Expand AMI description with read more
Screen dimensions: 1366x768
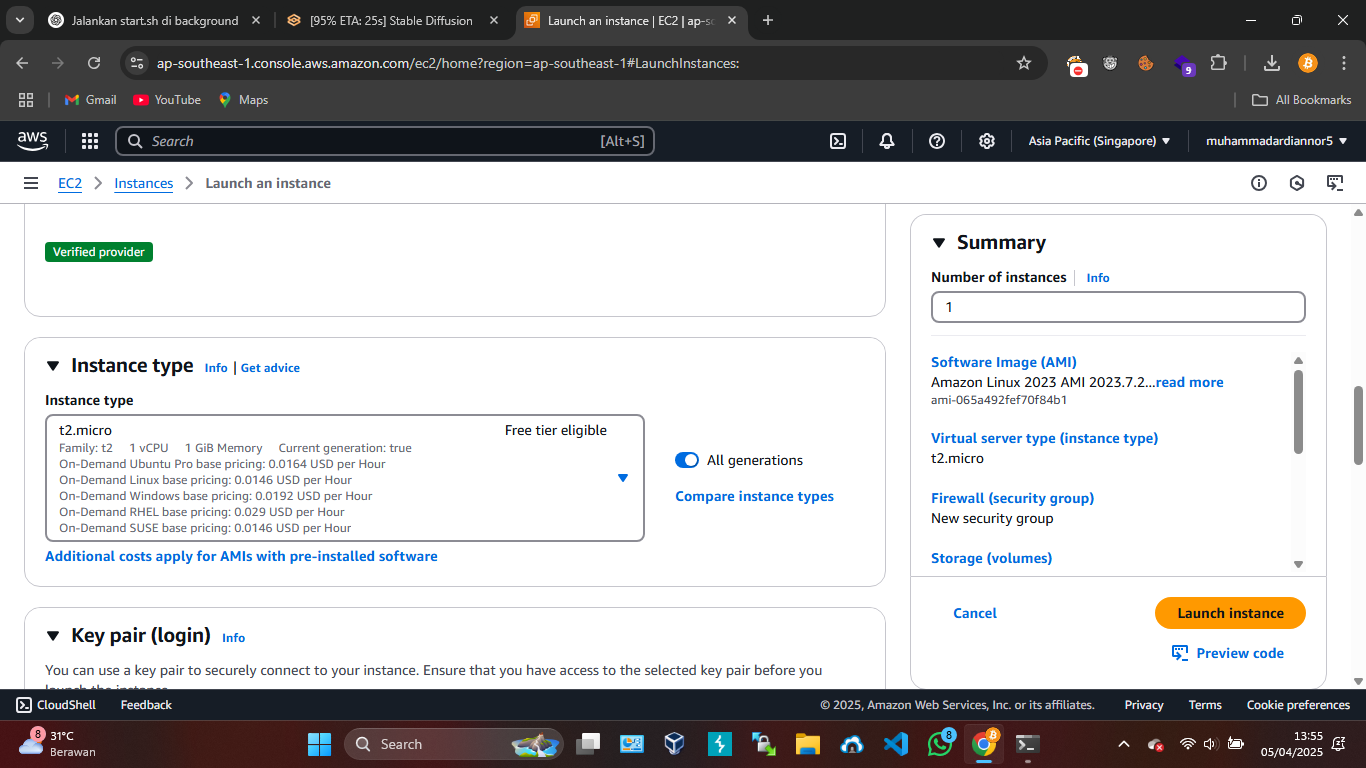point(1189,382)
